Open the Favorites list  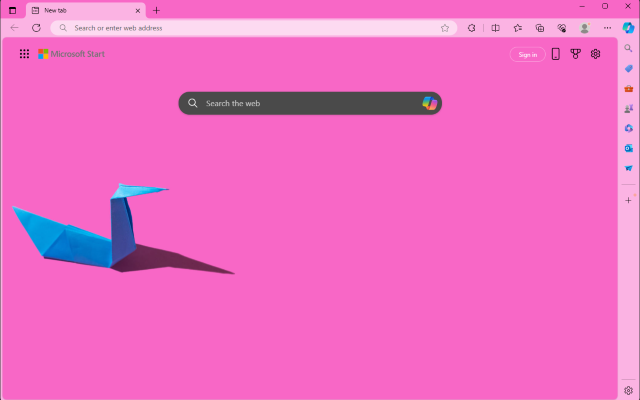518,28
